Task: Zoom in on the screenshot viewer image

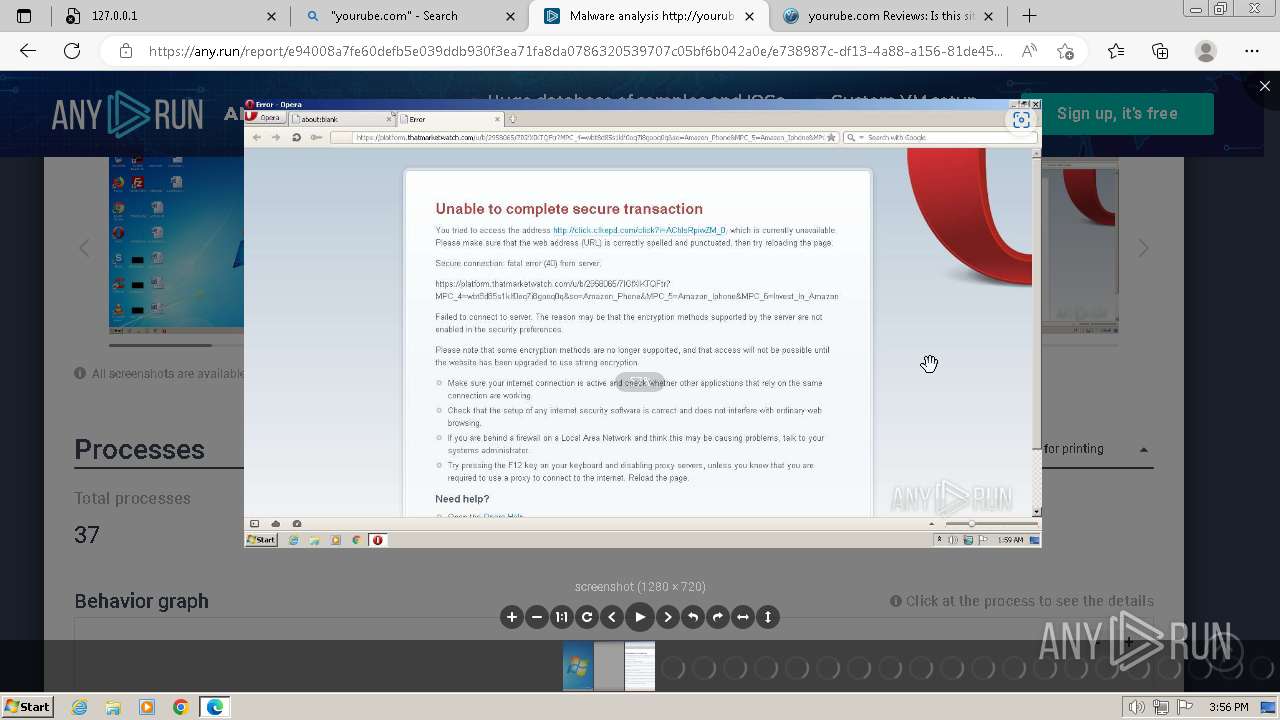Action: [x=512, y=617]
